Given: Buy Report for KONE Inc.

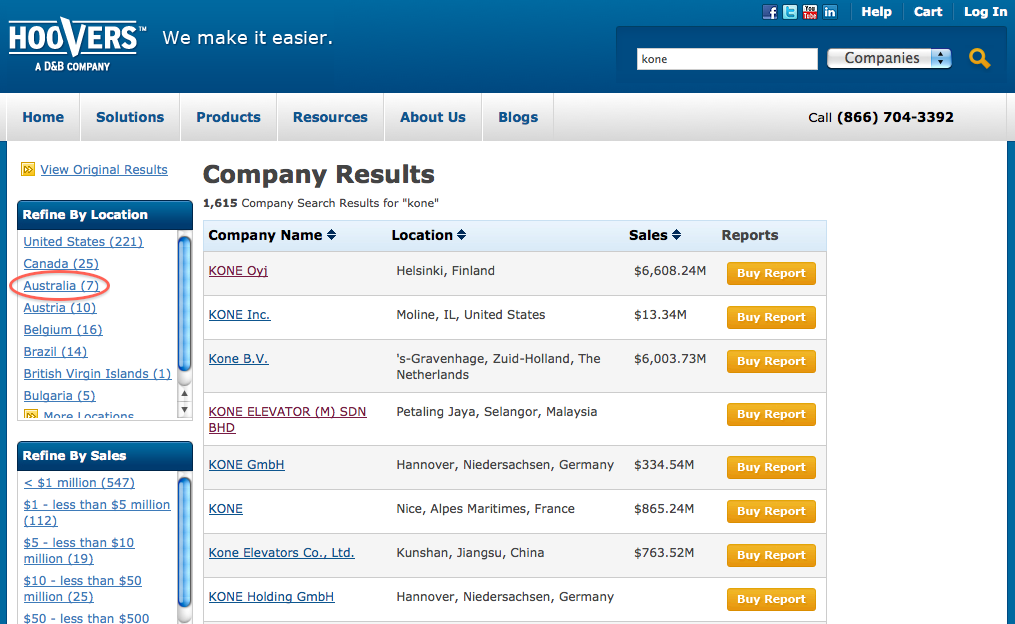Looking at the screenshot, I should (771, 317).
